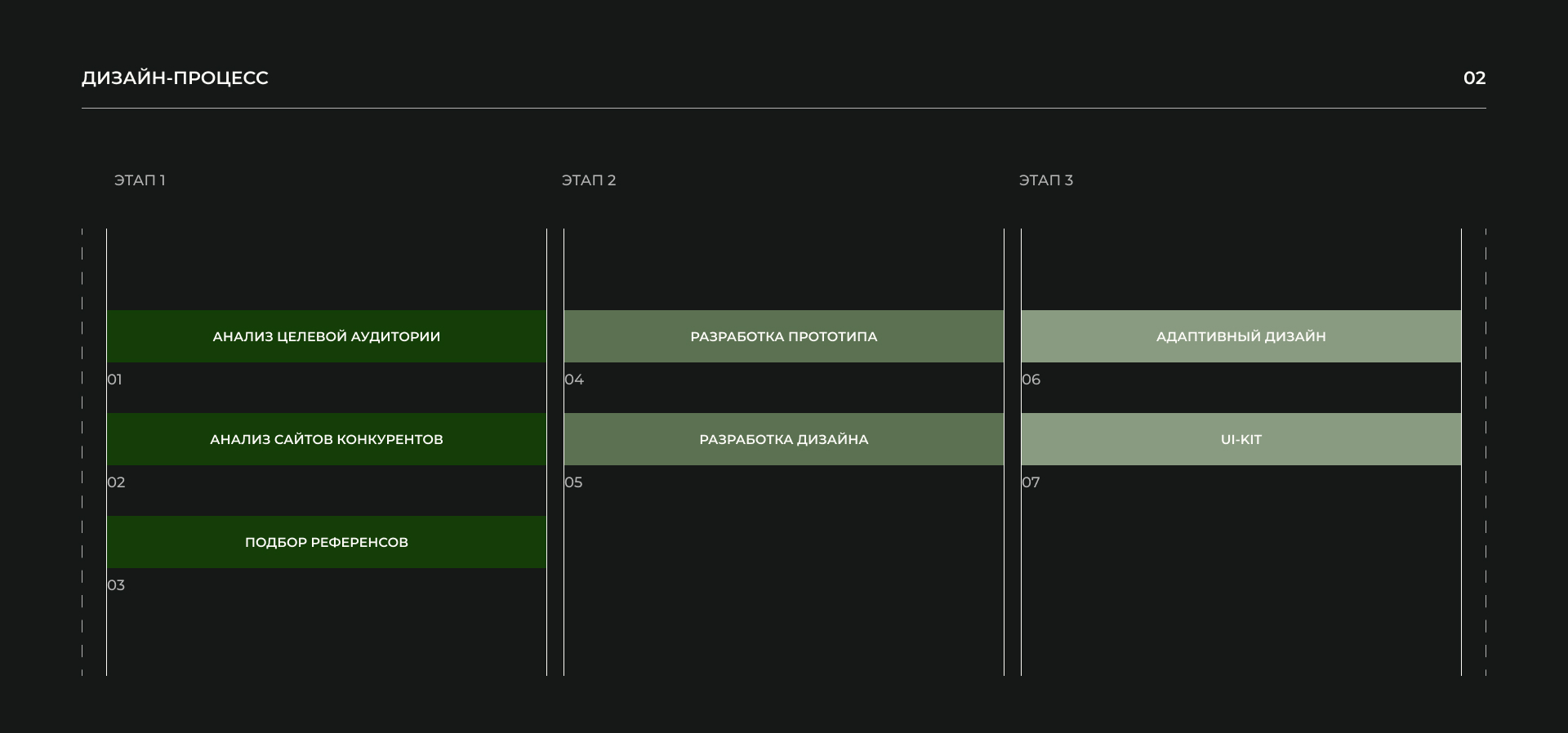Click step number 06 below АДАПТИВНЫЙ ДИЗАЙН
Viewport: 1568px width, 733px height.
click(x=1031, y=380)
